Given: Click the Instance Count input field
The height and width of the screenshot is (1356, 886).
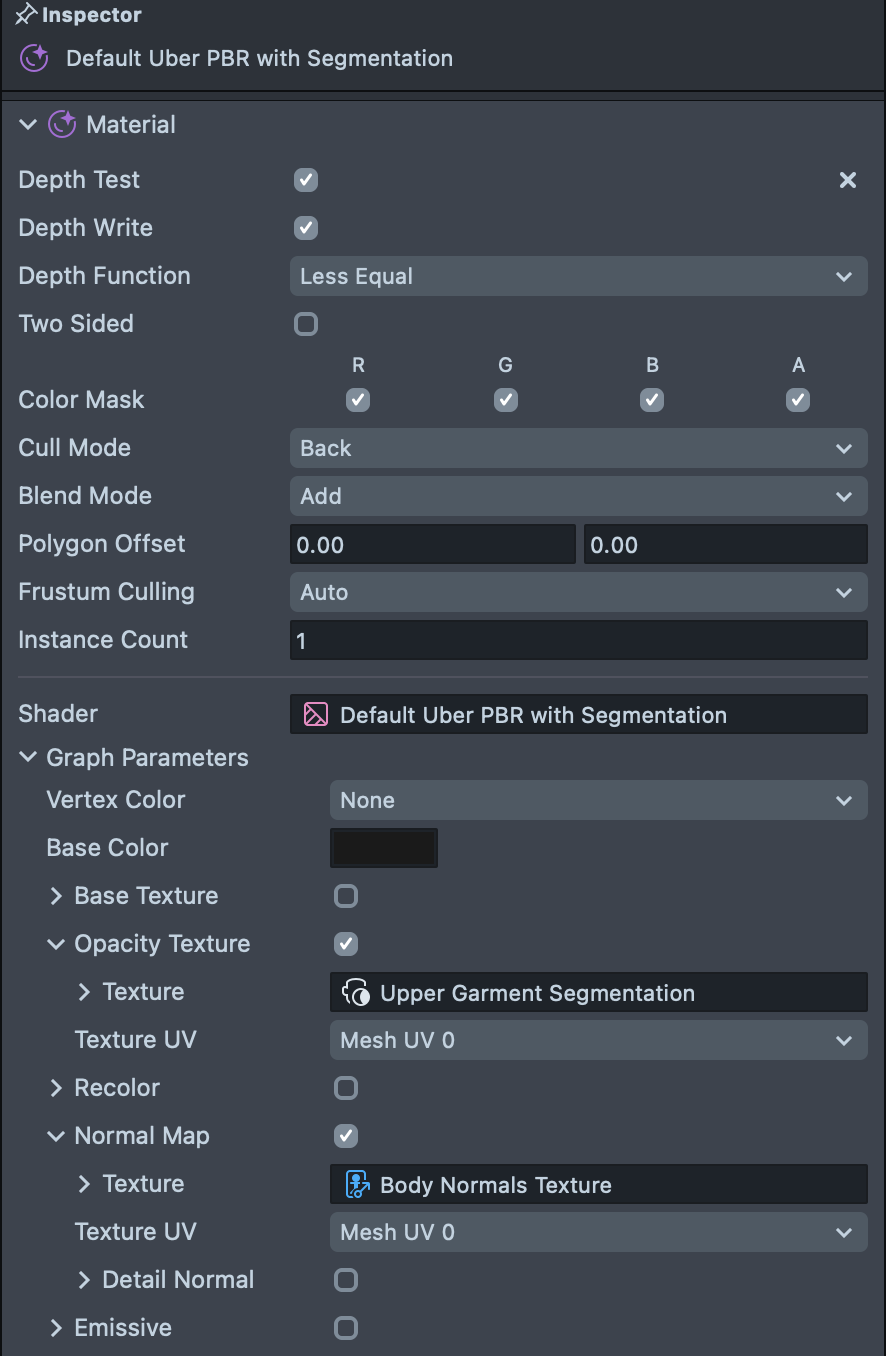Looking at the screenshot, I should [578, 640].
